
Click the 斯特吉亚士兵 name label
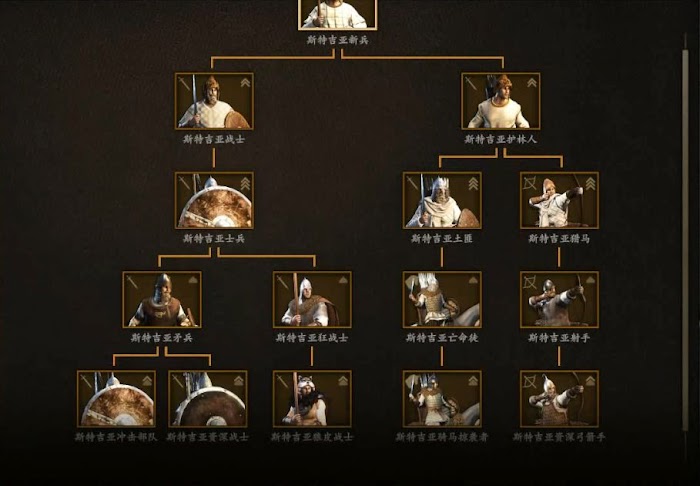point(214,239)
